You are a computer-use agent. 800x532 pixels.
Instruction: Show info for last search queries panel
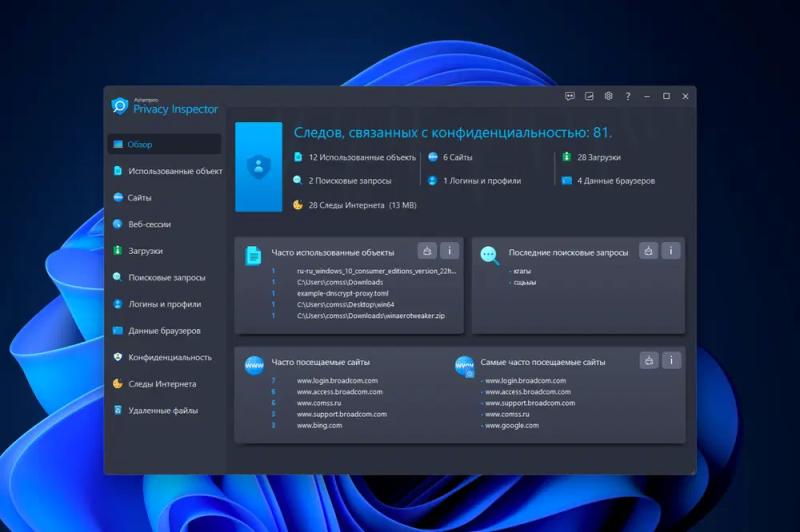[671, 250]
